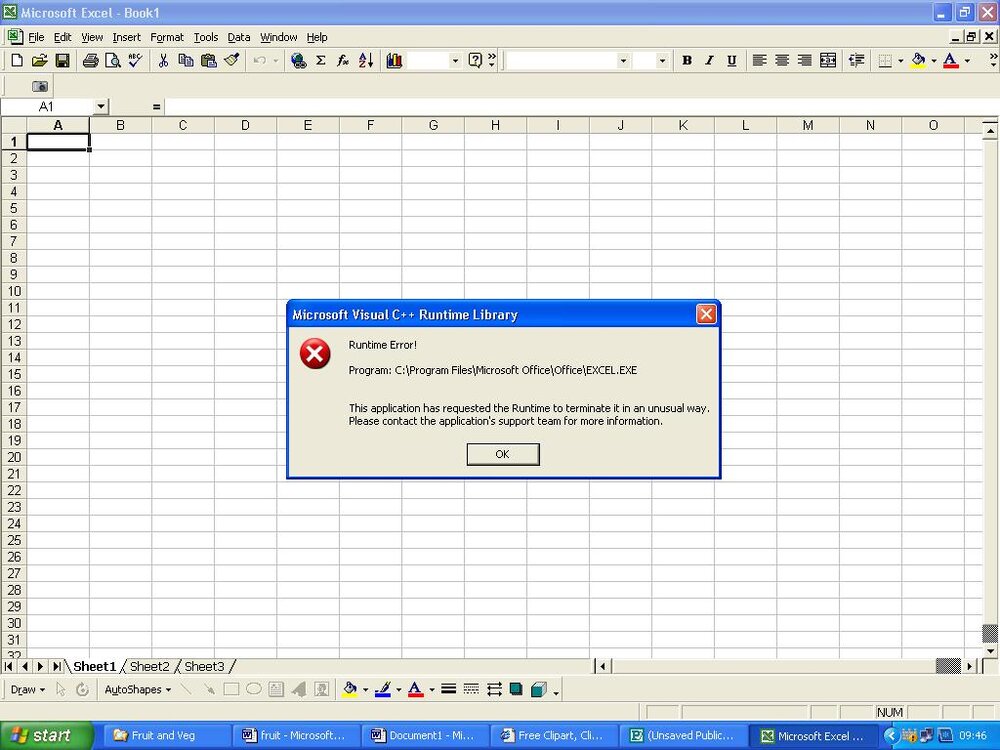Select Merge and Center icon
1000x750 pixels.
828,61
